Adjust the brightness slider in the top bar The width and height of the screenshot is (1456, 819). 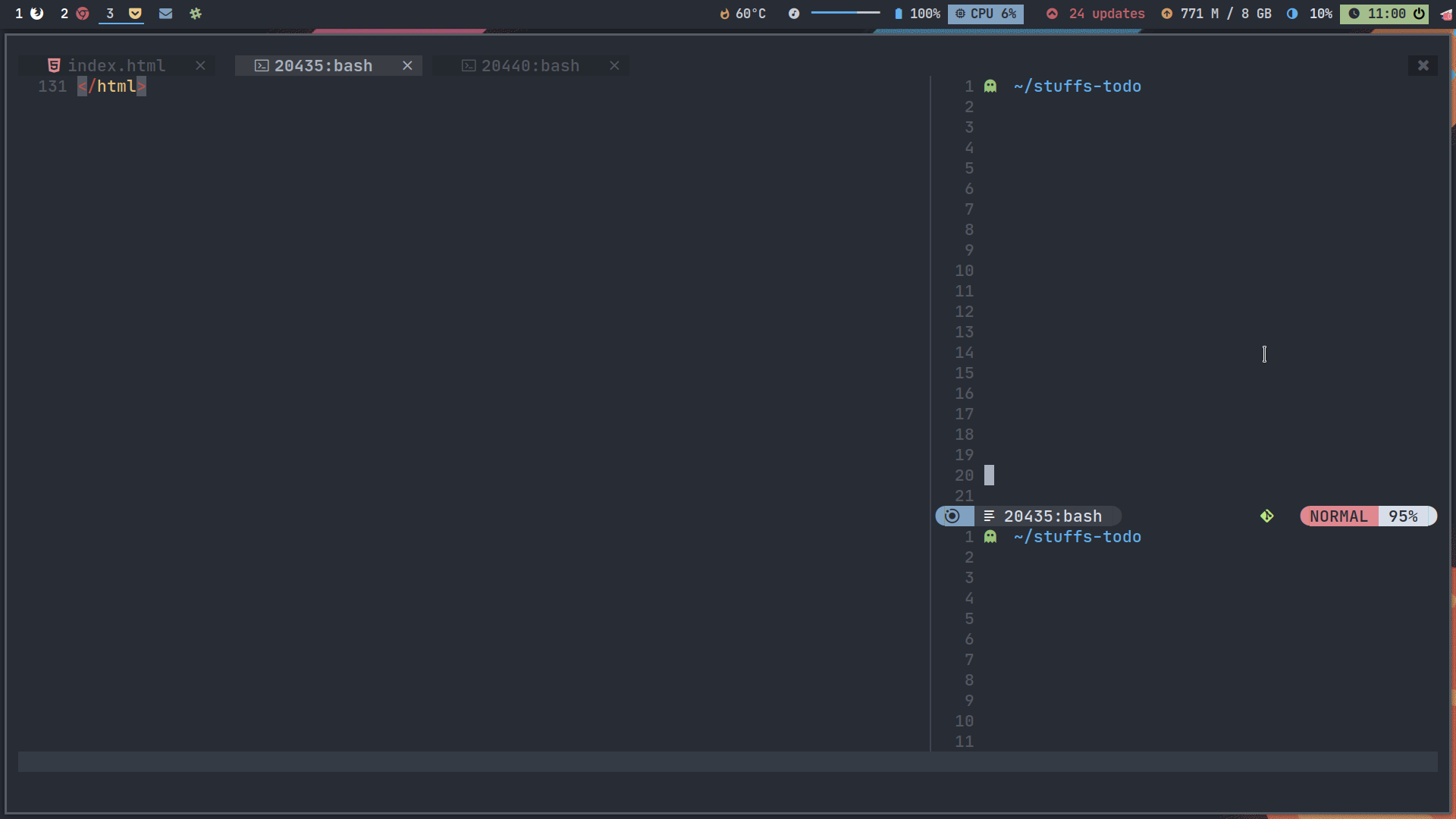click(844, 13)
